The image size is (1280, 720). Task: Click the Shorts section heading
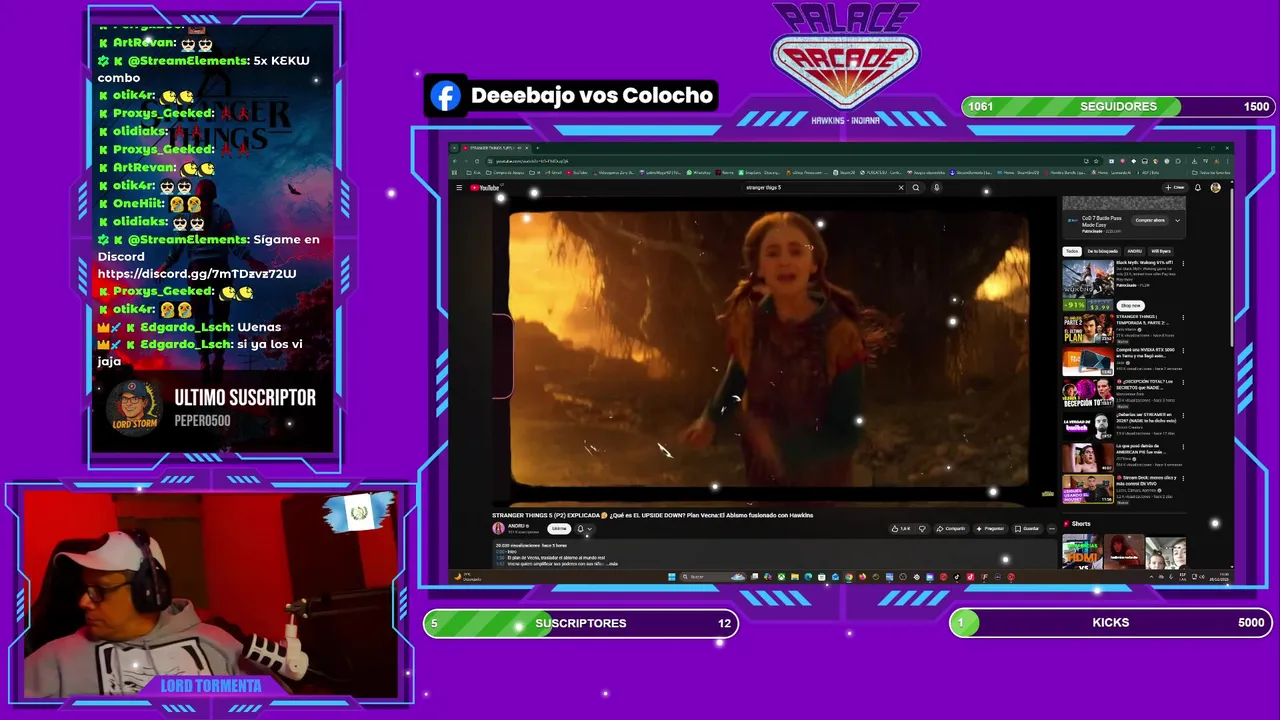tap(1081, 523)
